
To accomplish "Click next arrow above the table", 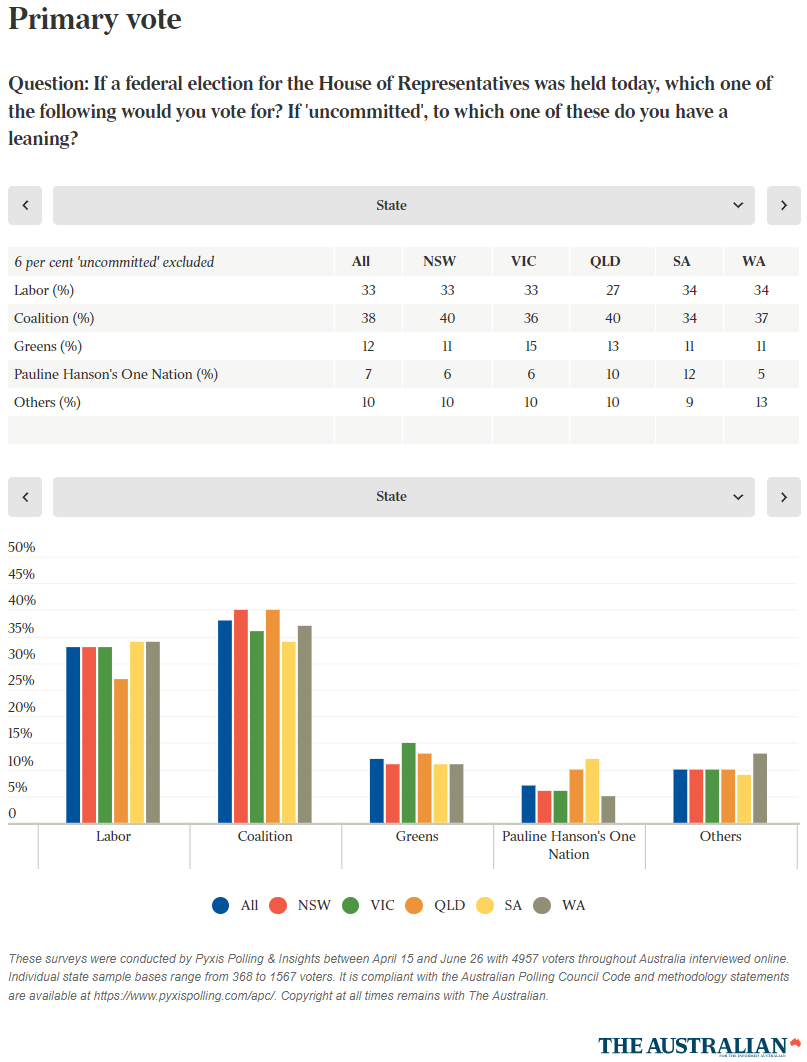I will pos(783,205).
